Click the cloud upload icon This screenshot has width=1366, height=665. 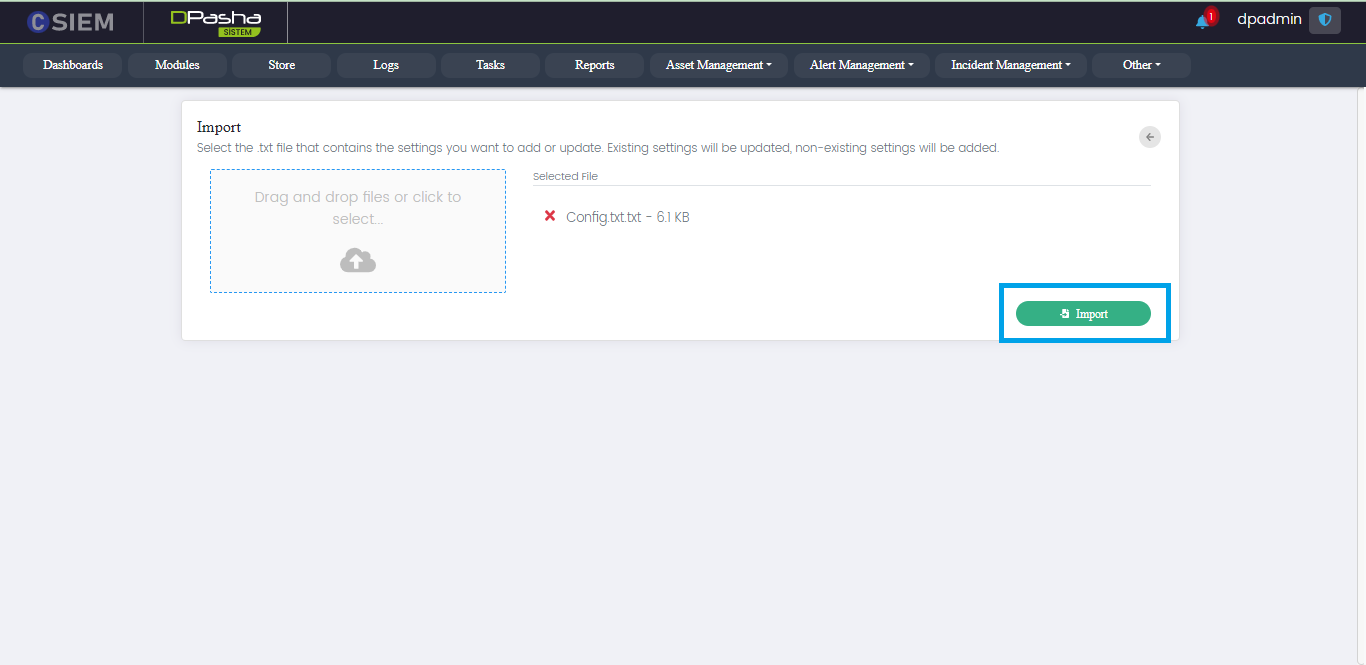[357, 261]
